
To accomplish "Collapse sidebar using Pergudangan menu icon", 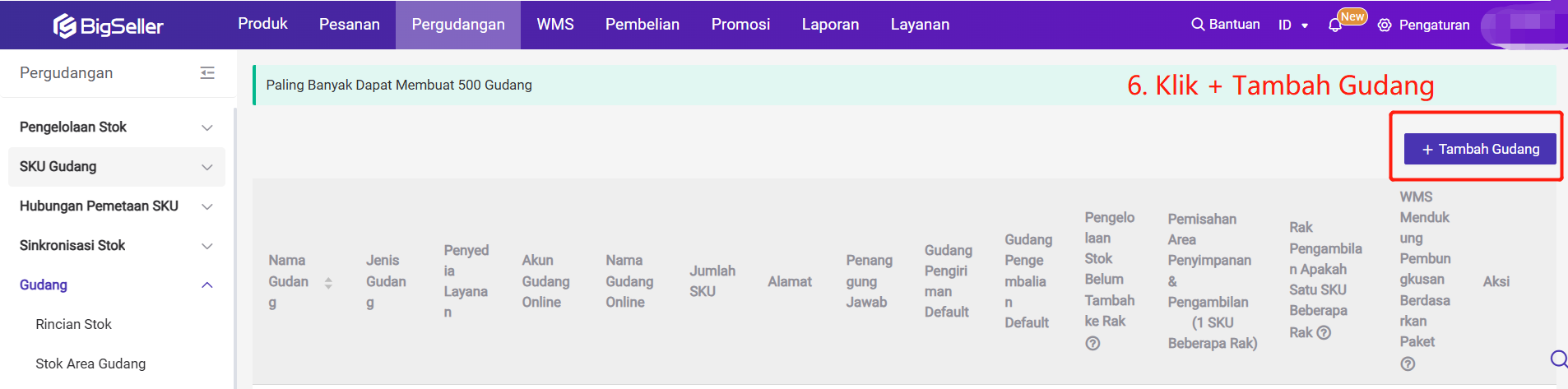I will click(207, 73).
